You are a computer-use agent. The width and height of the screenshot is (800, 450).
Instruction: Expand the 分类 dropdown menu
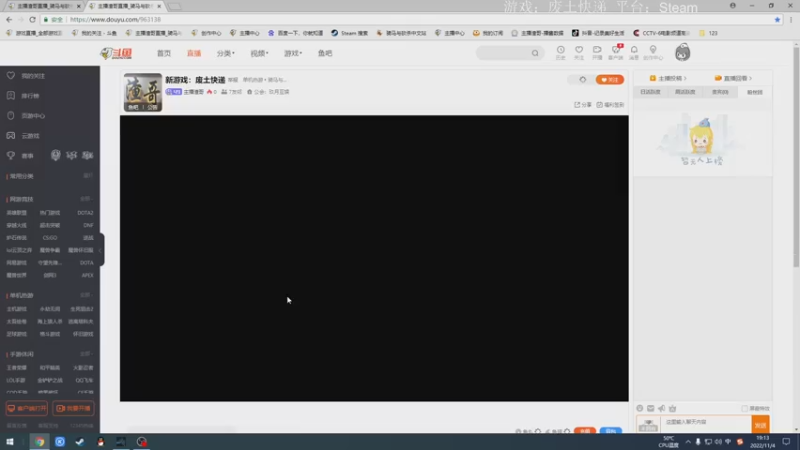226,53
